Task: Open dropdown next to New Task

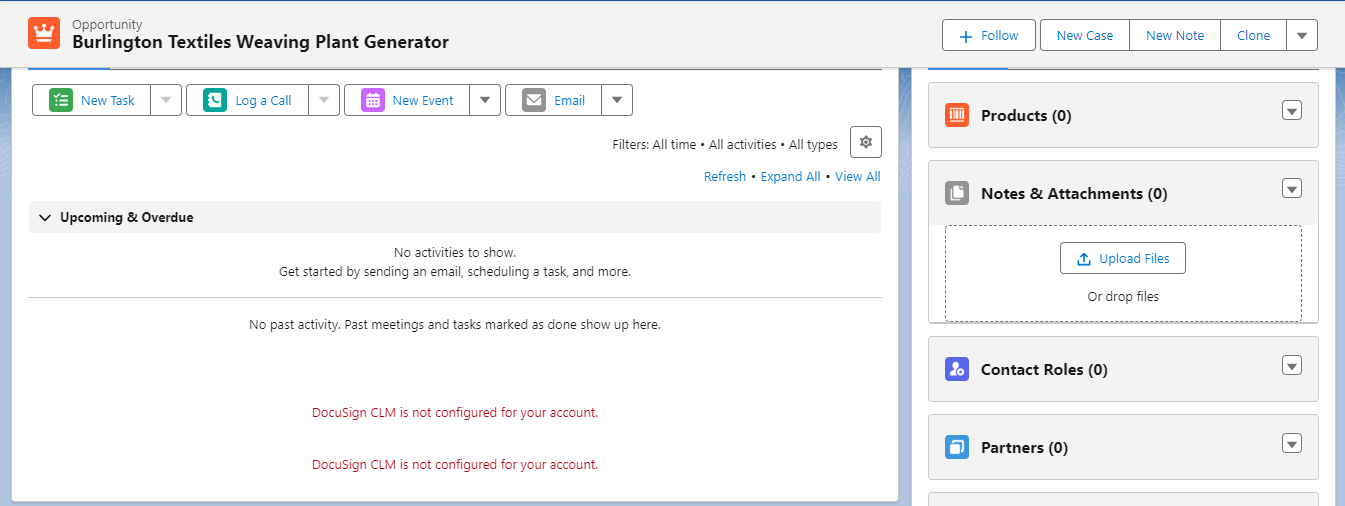Action: [x=166, y=100]
